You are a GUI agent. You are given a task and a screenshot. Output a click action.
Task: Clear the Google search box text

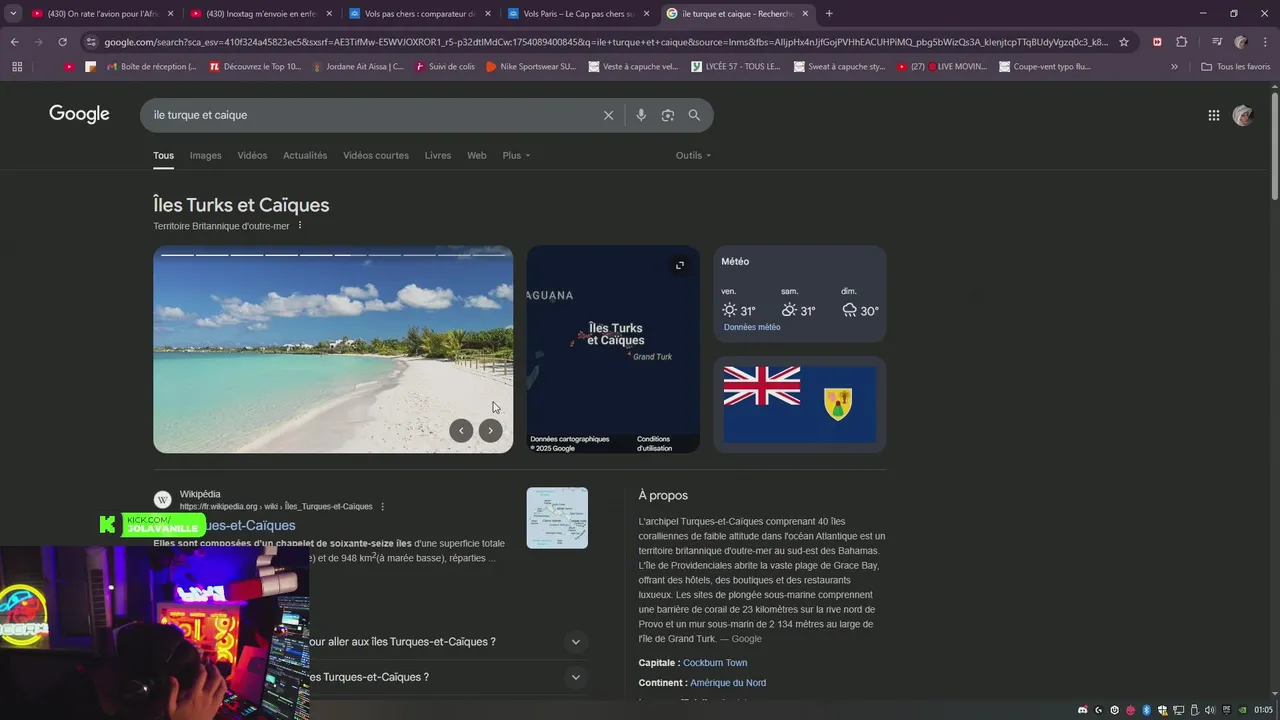608,115
